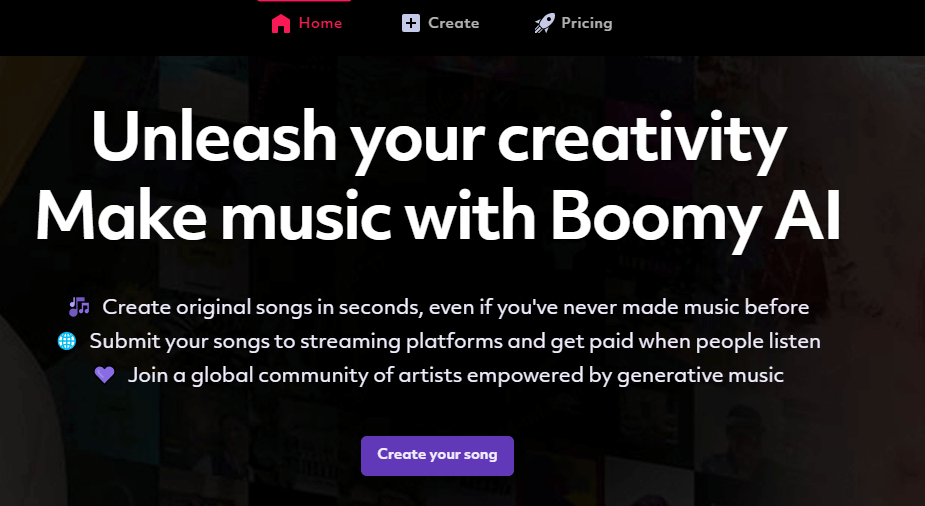Click empty black navigation bar right of Pricing
Viewport: 925px width, 506px height.
pos(780,25)
